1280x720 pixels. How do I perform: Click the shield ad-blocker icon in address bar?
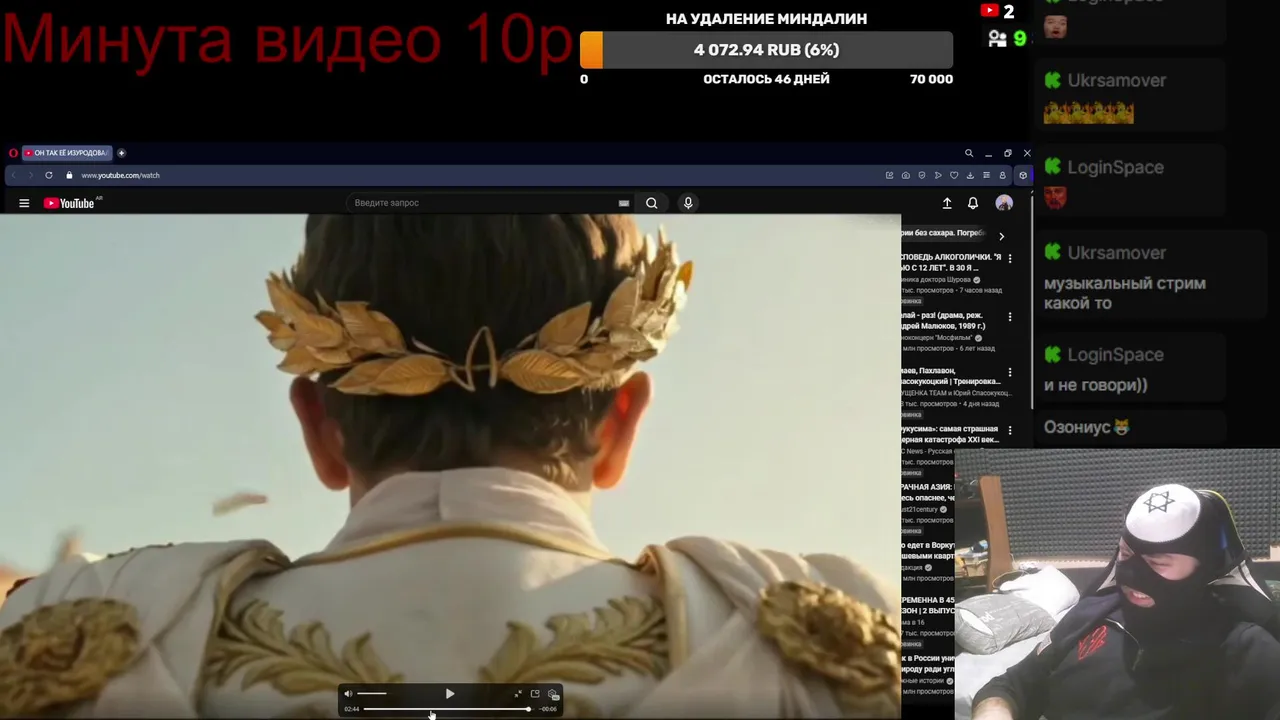click(x=922, y=175)
